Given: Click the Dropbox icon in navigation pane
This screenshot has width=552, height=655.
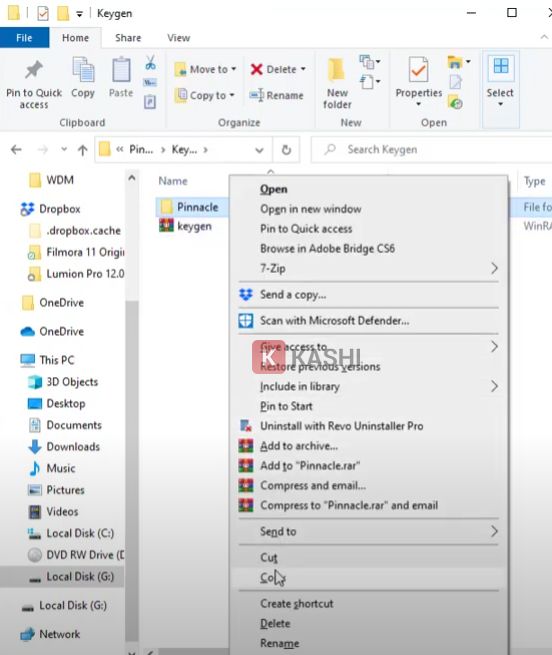Looking at the screenshot, I should point(27,209).
